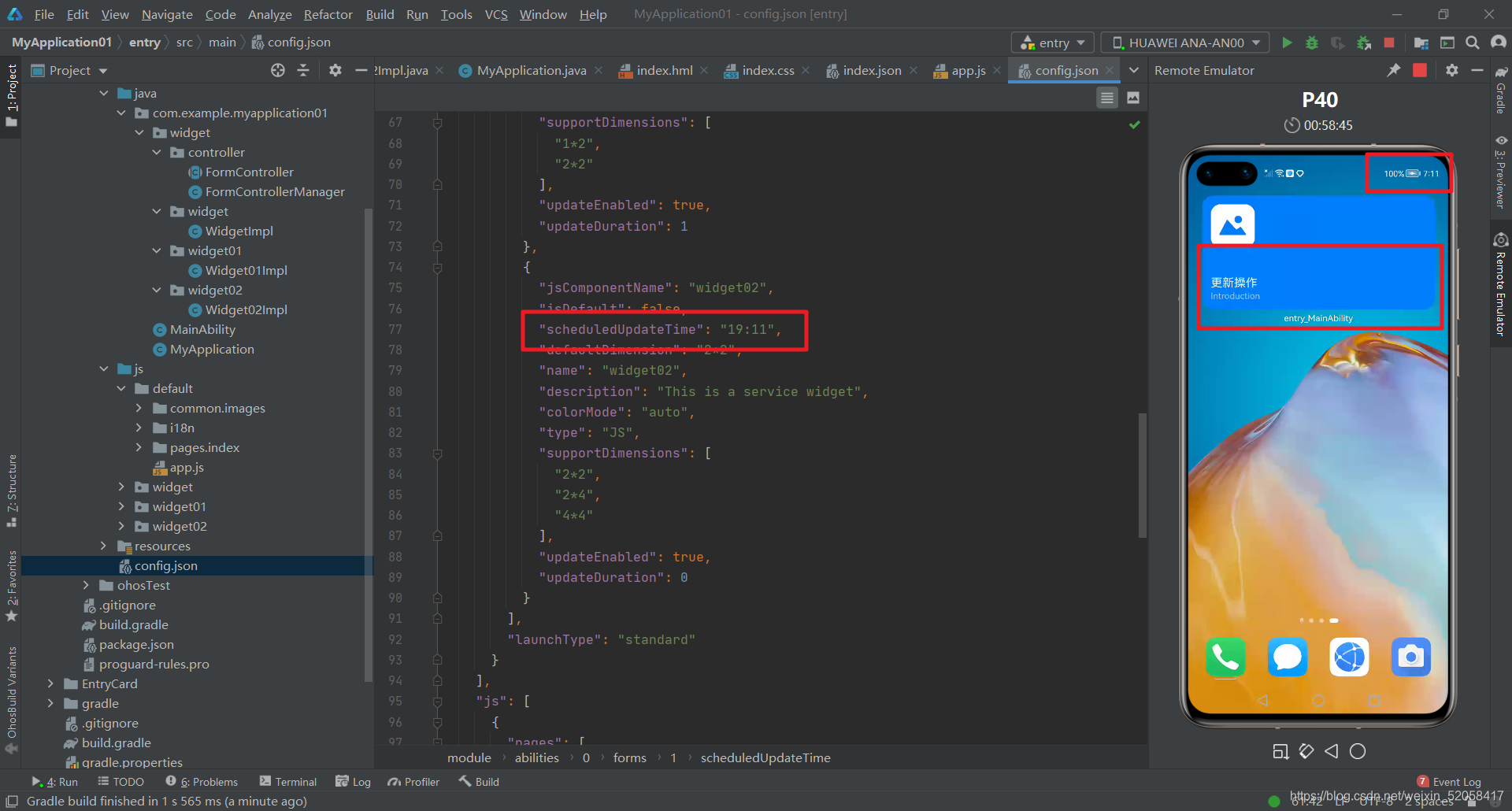Open the VCS menu
The height and width of the screenshot is (811, 1512).
tap(496, 14)
